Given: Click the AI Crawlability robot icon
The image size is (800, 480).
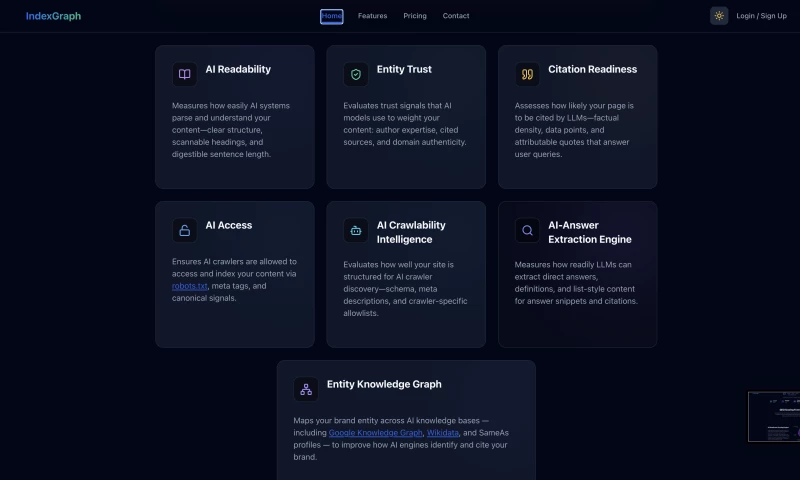Looking at the screenshot, I should click(x=356, y=230).
